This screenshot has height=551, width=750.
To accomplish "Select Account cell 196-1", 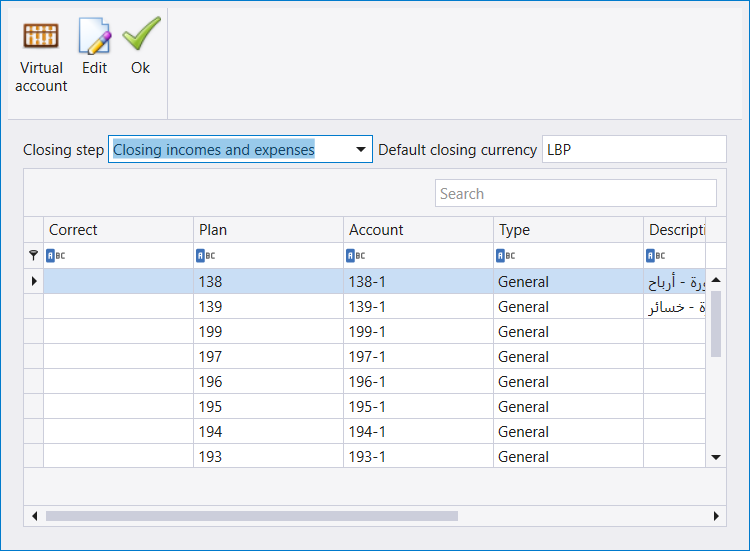I will click(x=419, y=381).
